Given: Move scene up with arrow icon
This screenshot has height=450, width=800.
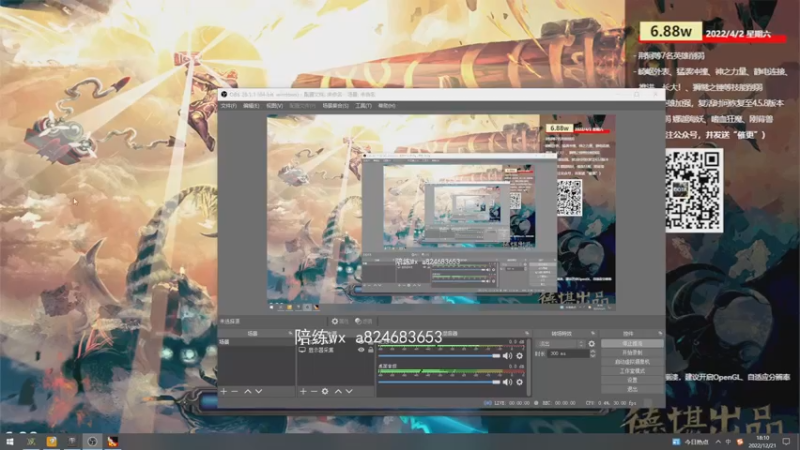Looking at the screenshot, I should pos(247,391).
